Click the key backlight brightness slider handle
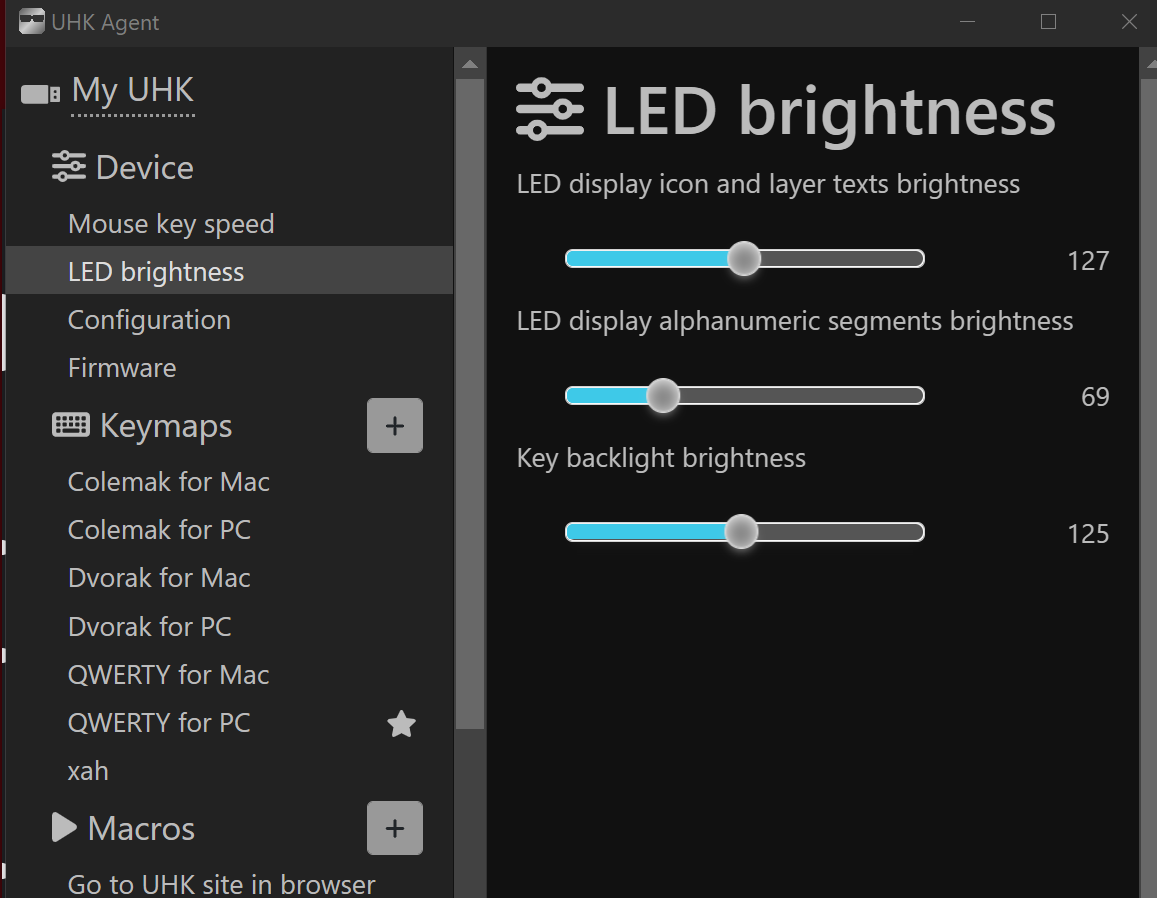1157x898 pixels. click(x=741, y=532)
